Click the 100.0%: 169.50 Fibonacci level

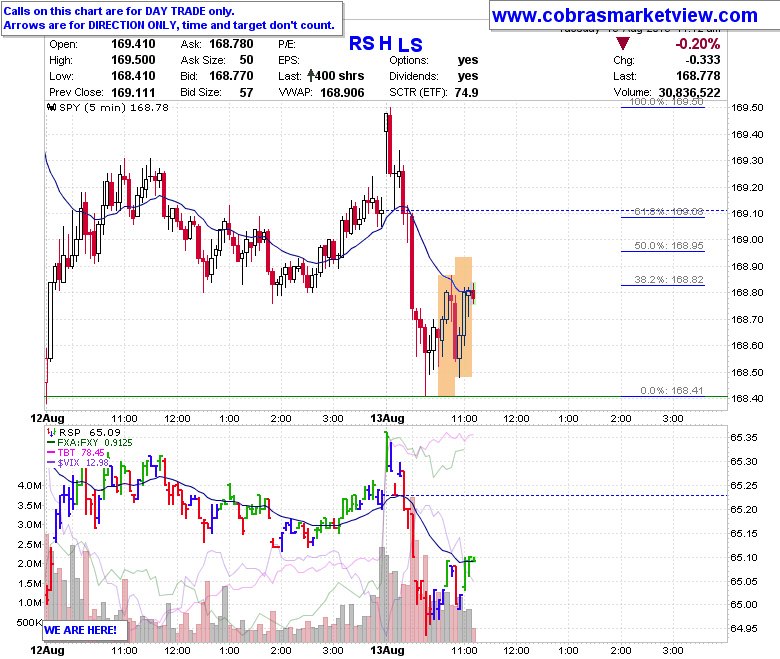[x=667, y=102]
